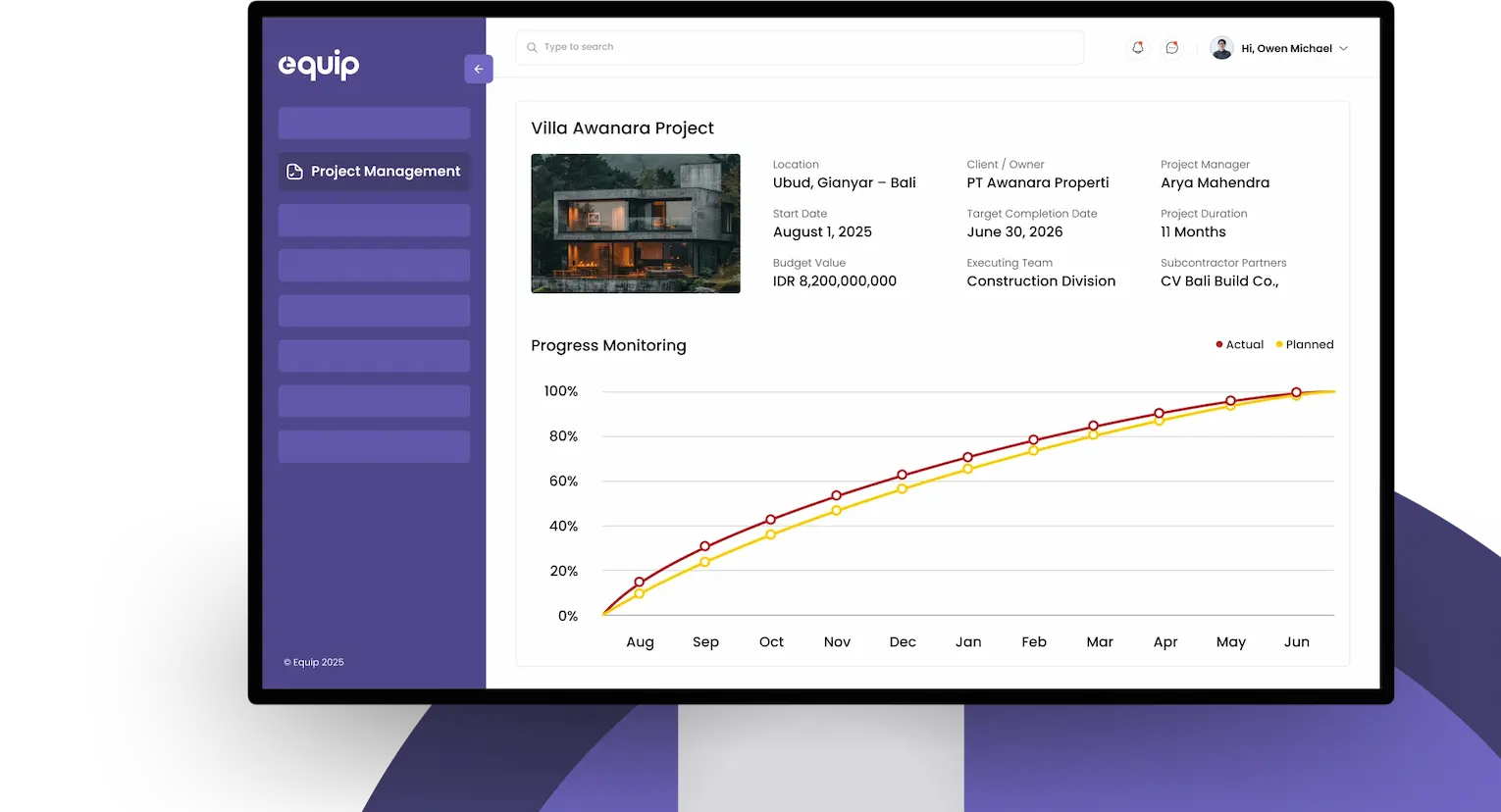Click the Dec label on chart axis
The image size is (1501, 812).
click(x=903, y=641)
